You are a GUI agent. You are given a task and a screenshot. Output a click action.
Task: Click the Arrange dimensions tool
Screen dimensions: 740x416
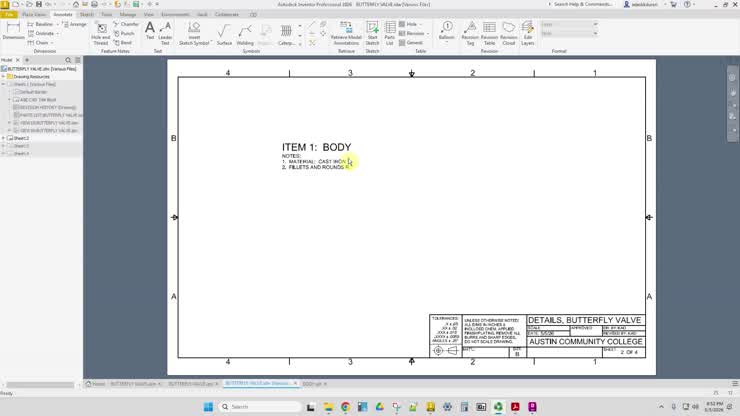click(x=75, y=24)
